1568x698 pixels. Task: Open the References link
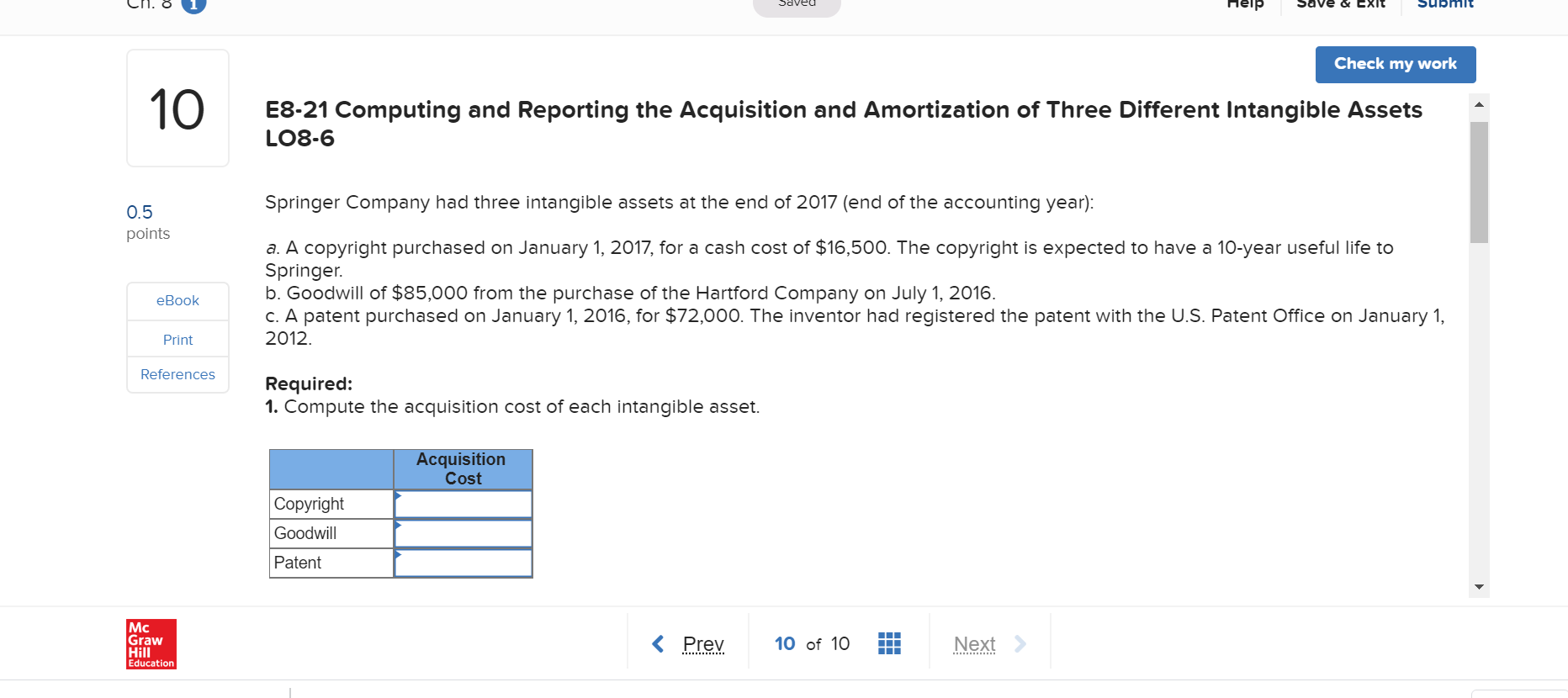[x=177, y=374]
